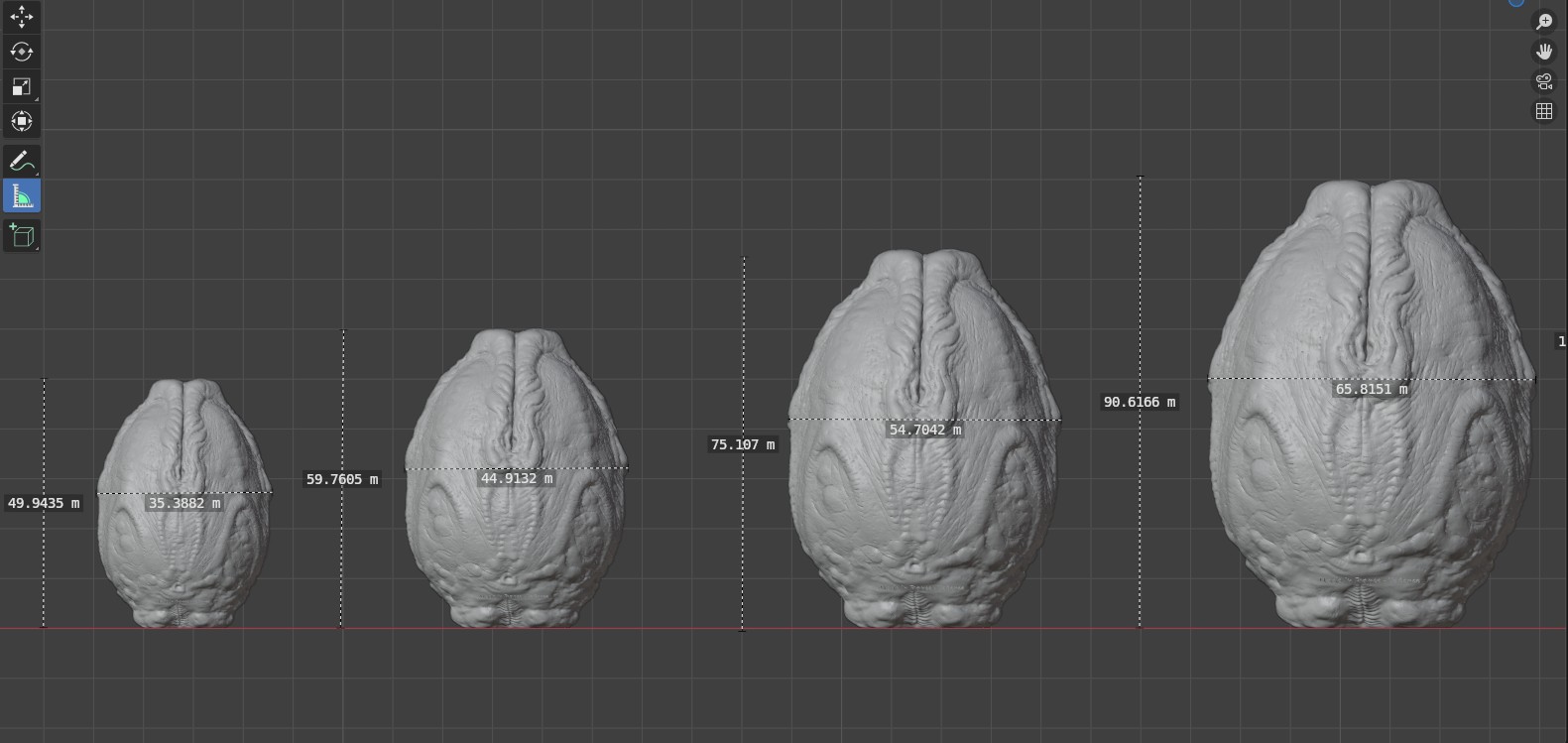The image size is (1568, 743).
Task: Select the Measure ruler tool
Action: (x=21, y=196)
